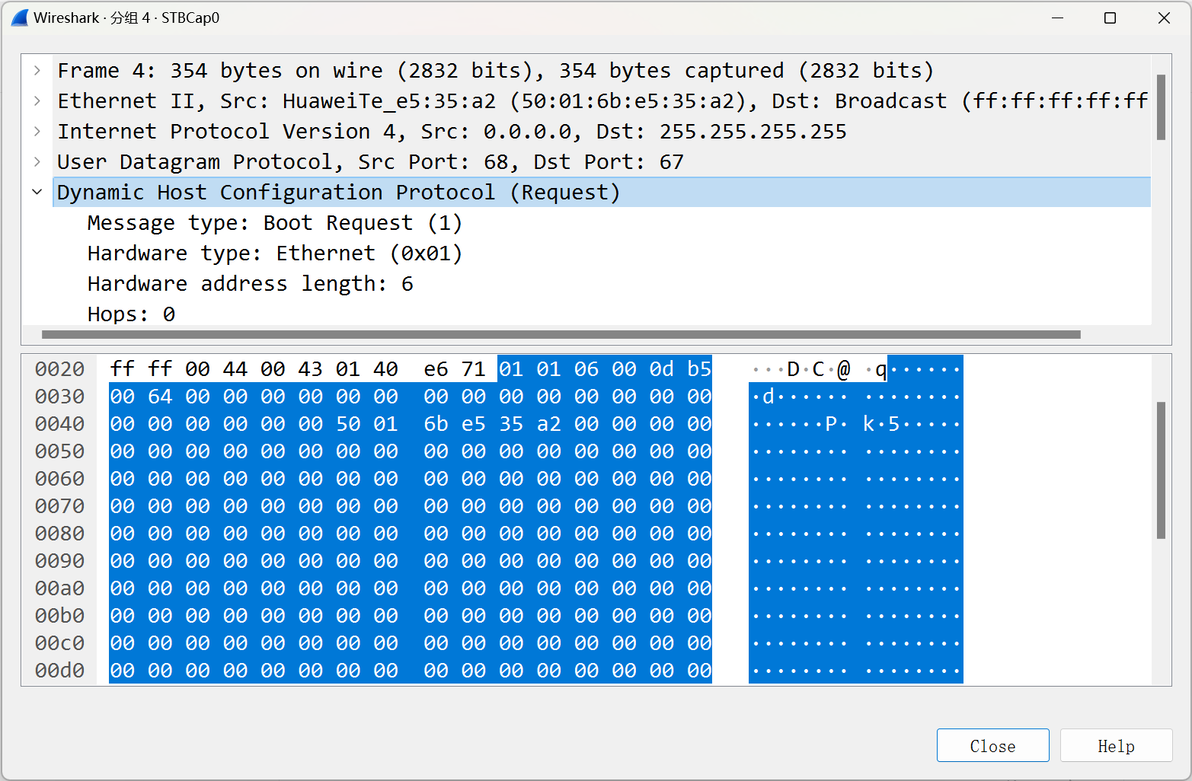Click hex offset 0040 row bytes
Screen dimensions: 1192x781
pos(411,424)
